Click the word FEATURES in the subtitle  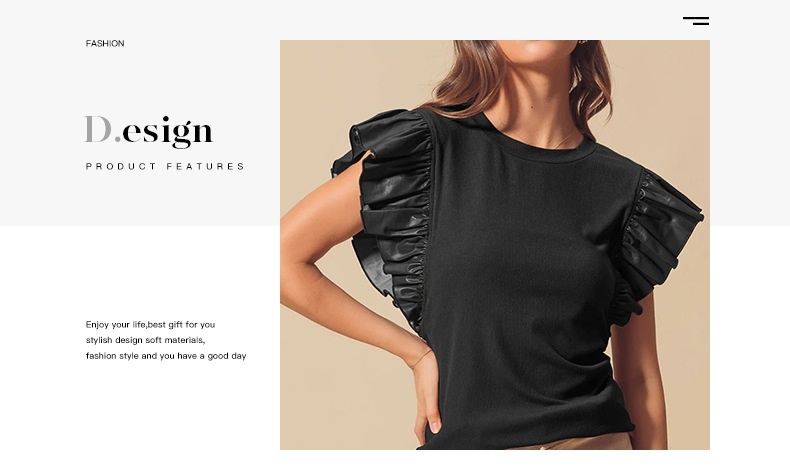pyautogui.click(x=206, y=166)
